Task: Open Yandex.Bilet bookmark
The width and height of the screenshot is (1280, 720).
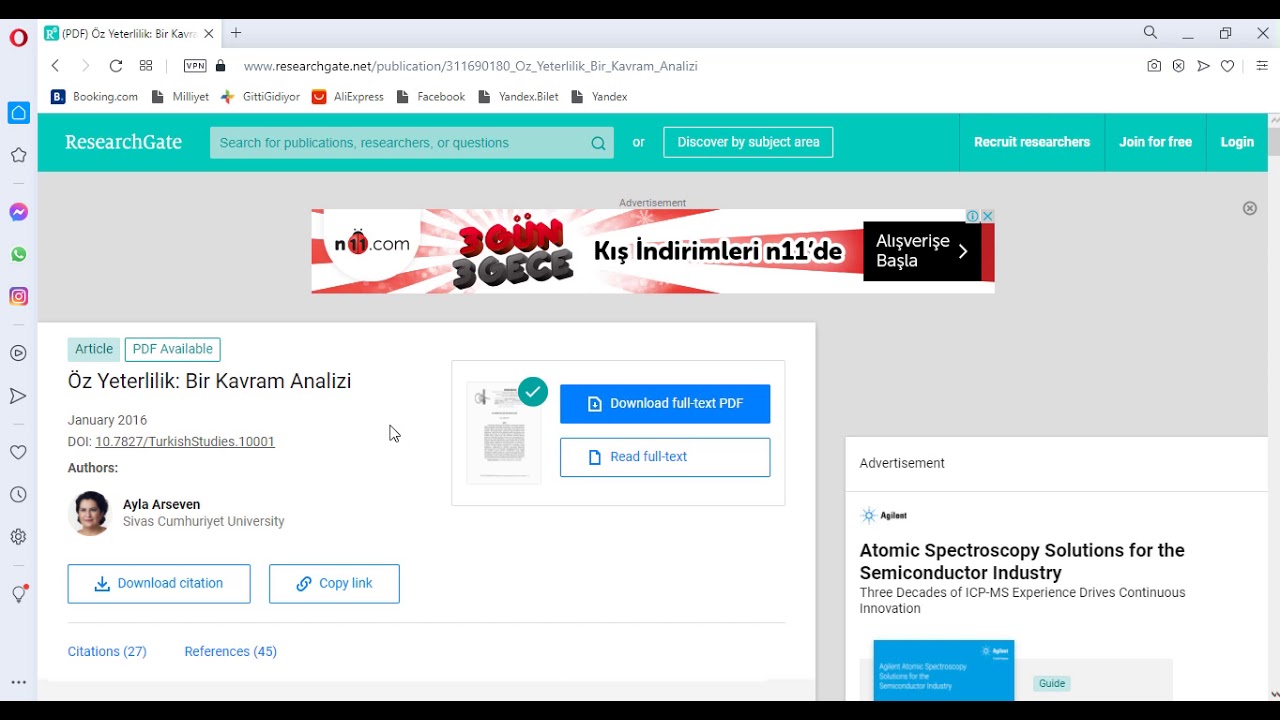Action: click(518, 97)
